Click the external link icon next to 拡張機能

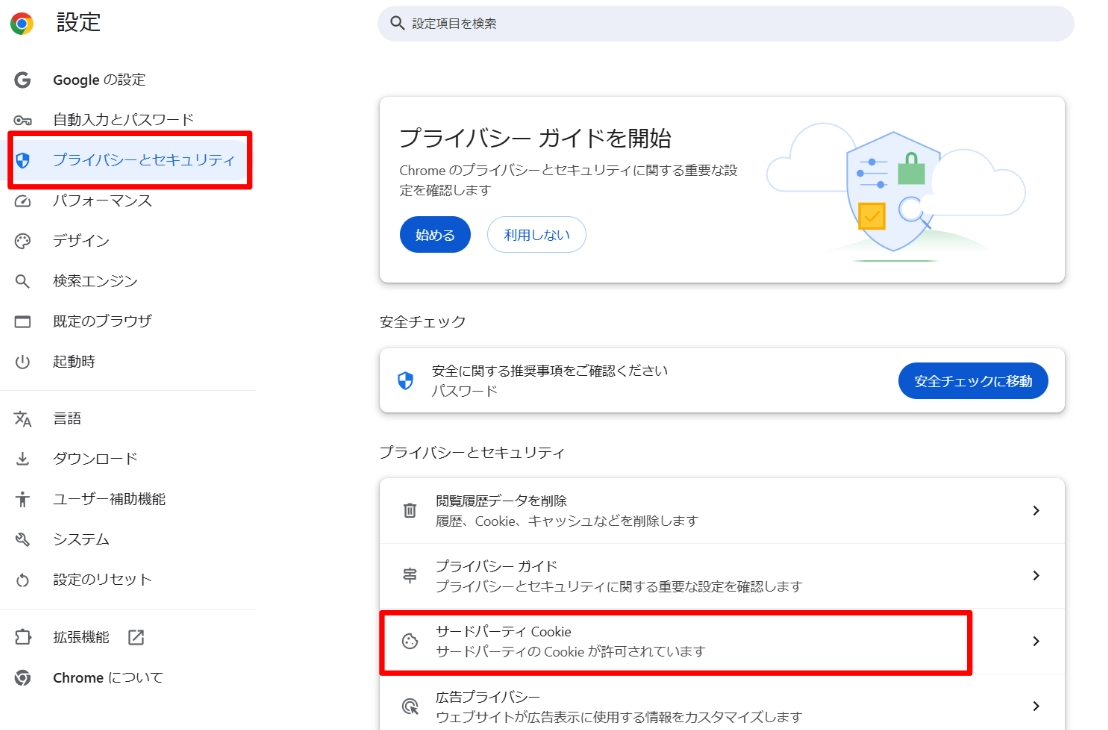[136, 637]
